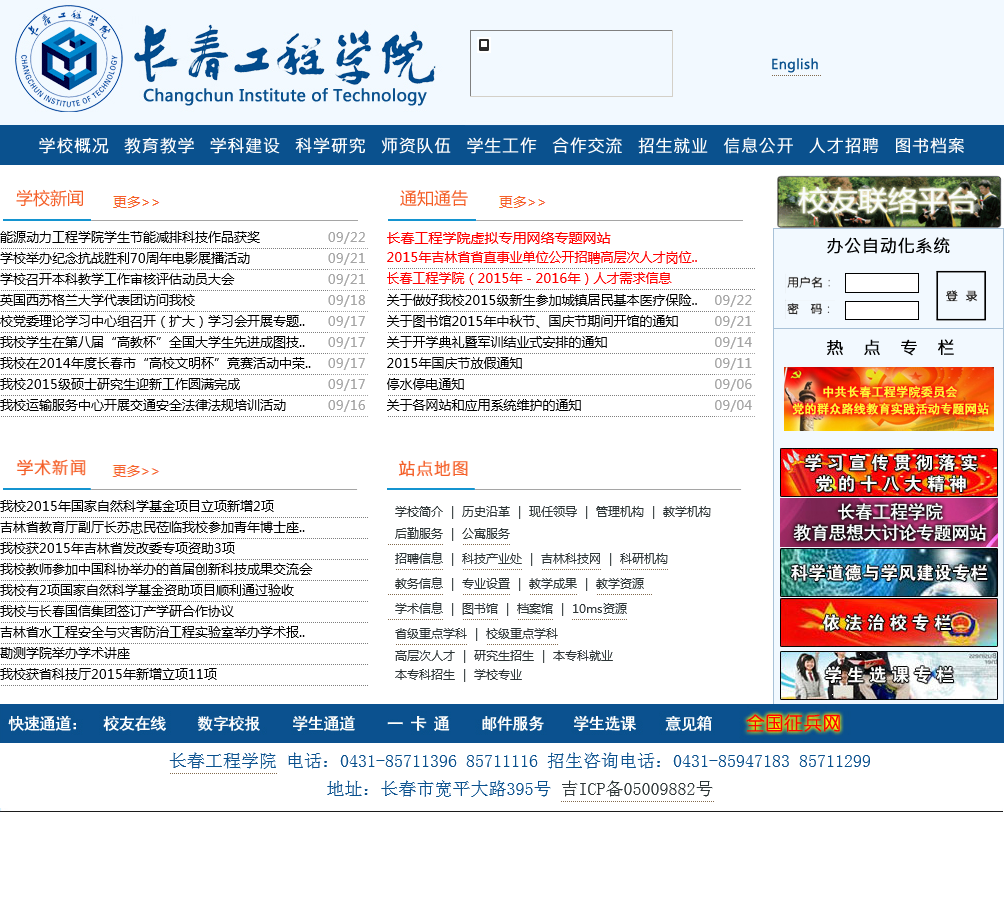Click 更多>> next to 学术新闻
This screenshot has width=1004, height=913.
[136, 471]
